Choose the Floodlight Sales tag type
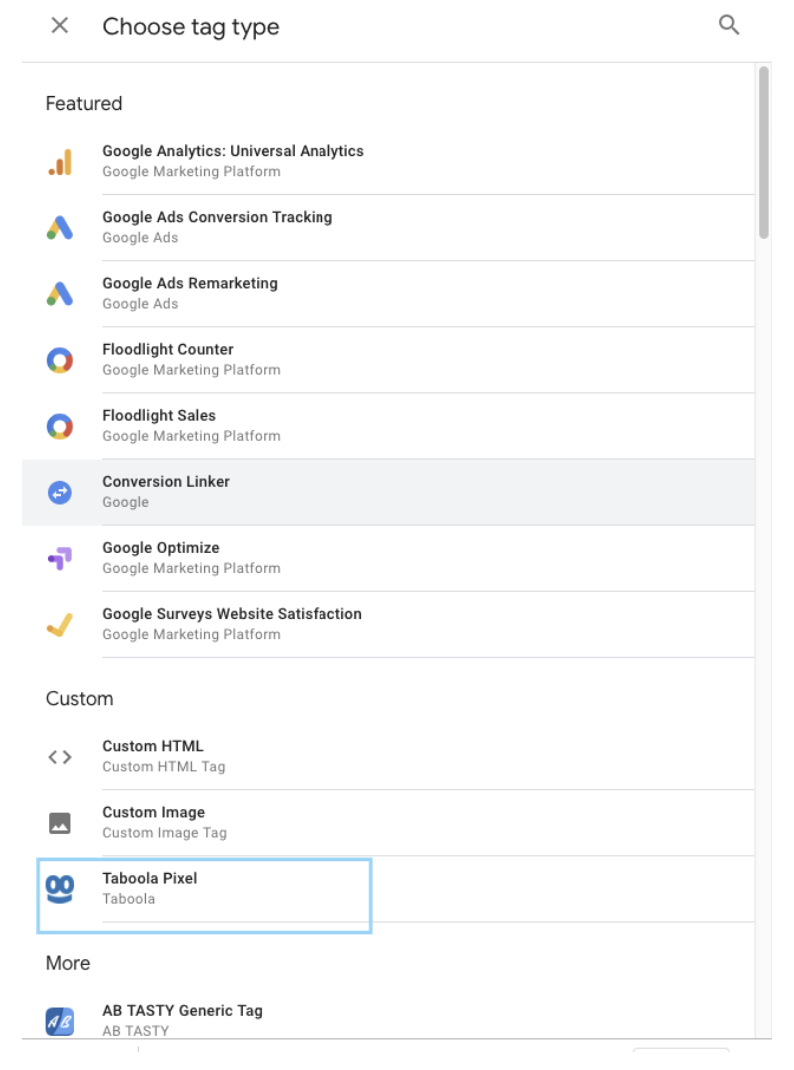This screenshot has width=794, height=1070. pyautogui.click(x=389, y=426)
